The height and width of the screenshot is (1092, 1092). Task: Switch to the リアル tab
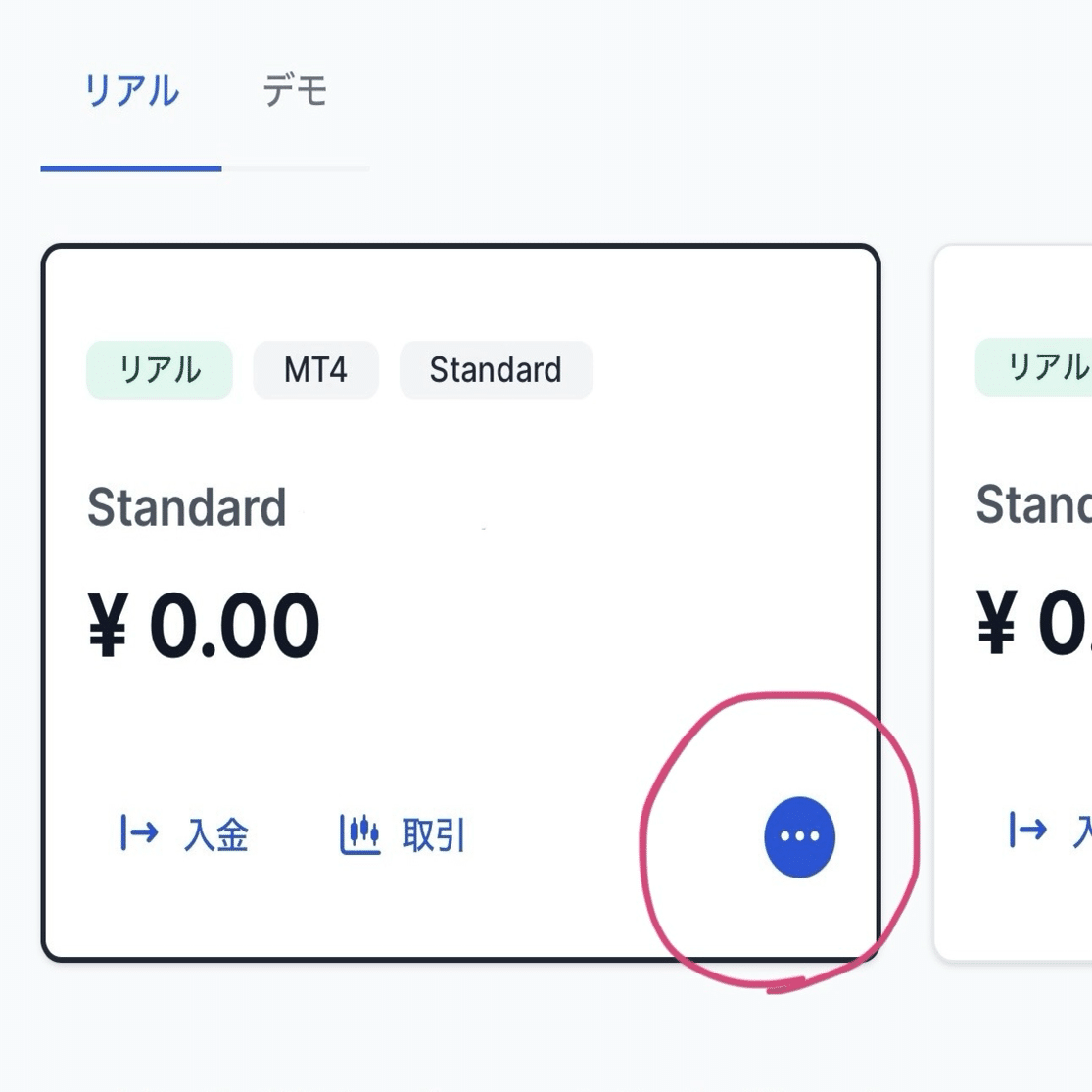[131, 92]
